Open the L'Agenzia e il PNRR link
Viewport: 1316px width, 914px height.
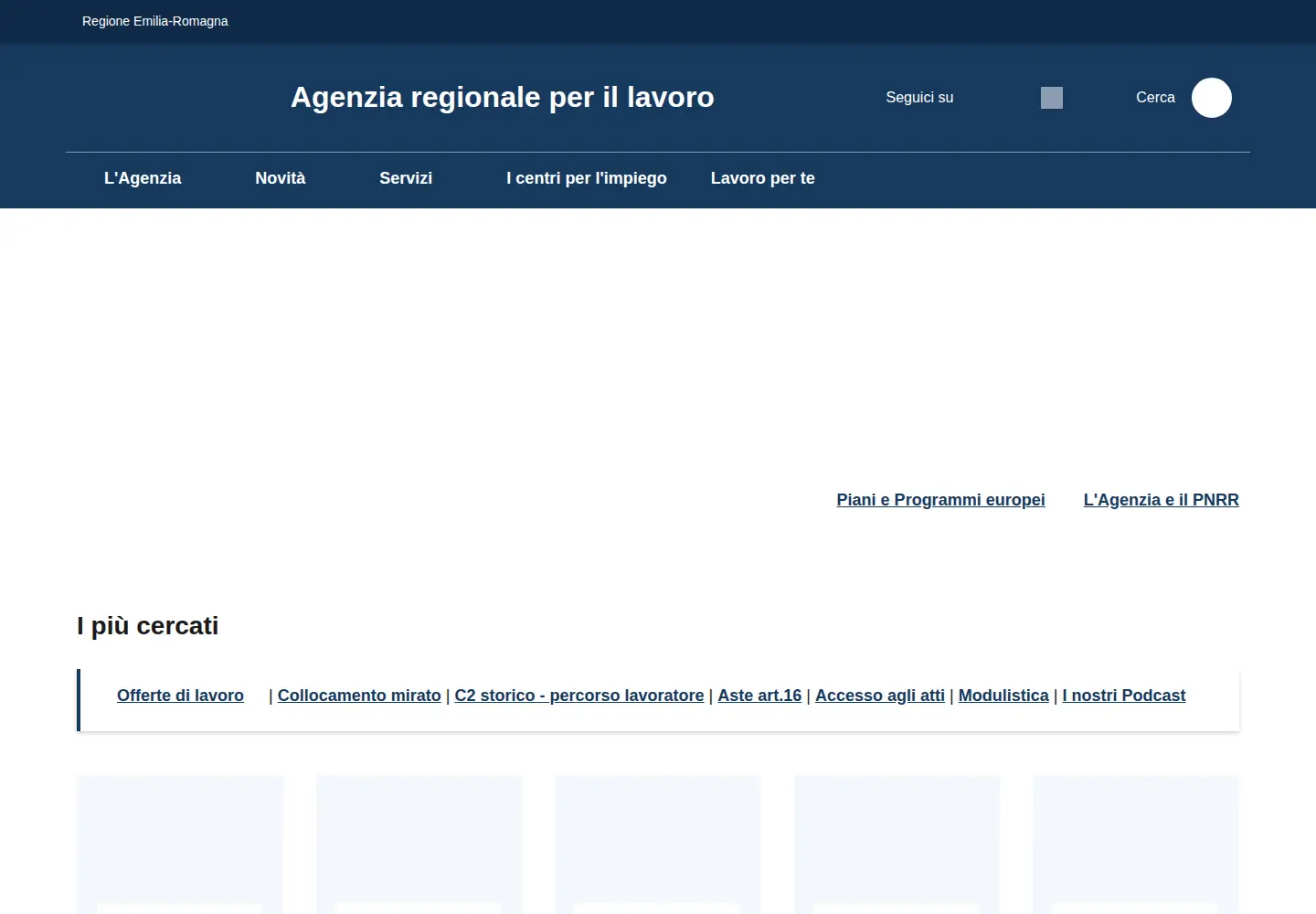pos(1162,500)
